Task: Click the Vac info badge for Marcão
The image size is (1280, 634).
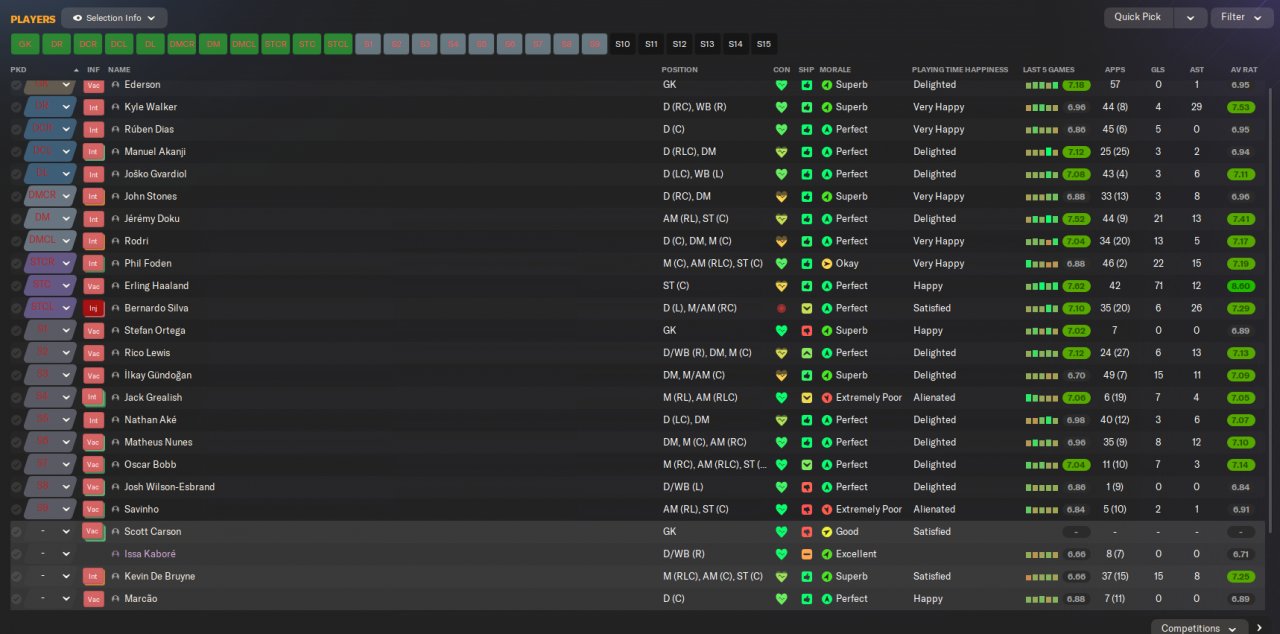Action: (94, 599)
